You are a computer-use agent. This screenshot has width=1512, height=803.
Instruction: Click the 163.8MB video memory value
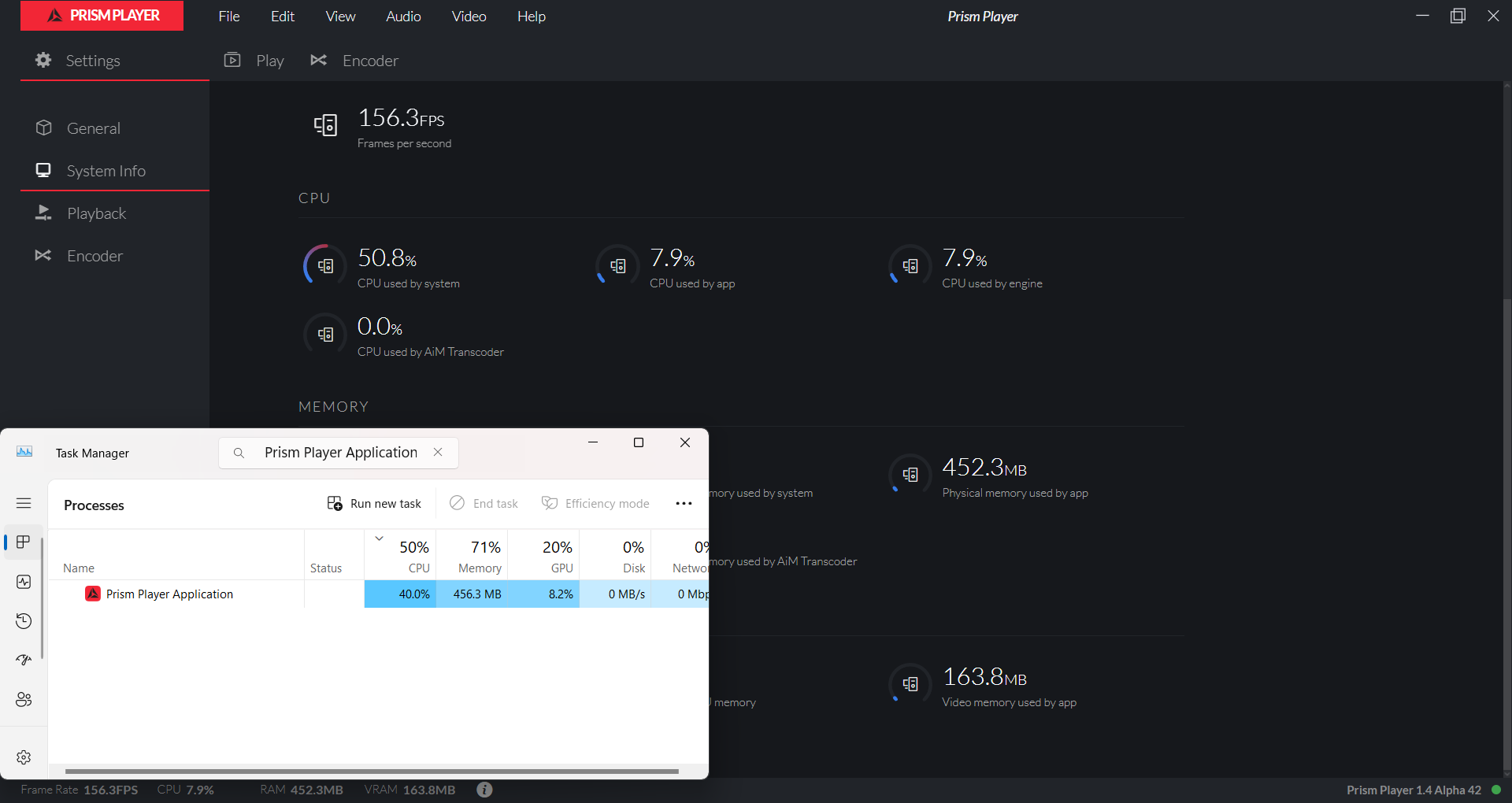(984, 677)
